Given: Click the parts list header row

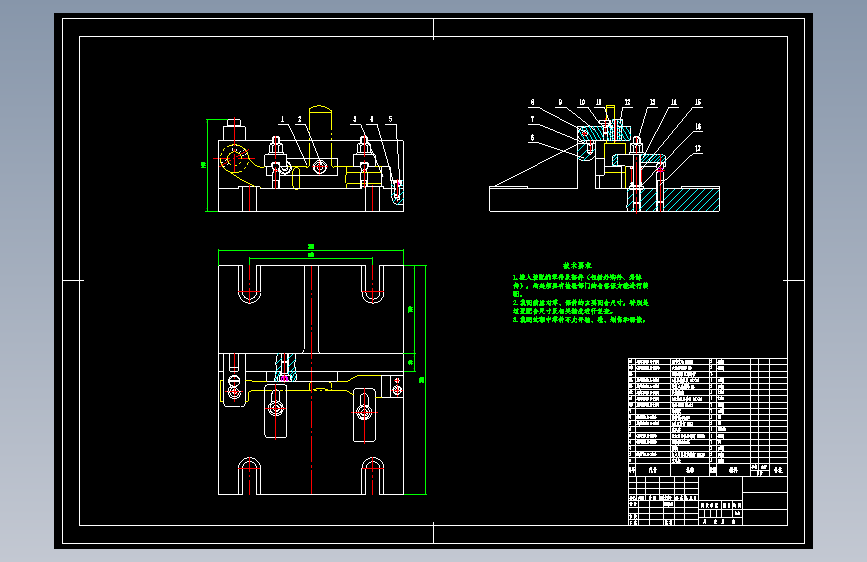Looking at the screenshot, I should point(708,470).
